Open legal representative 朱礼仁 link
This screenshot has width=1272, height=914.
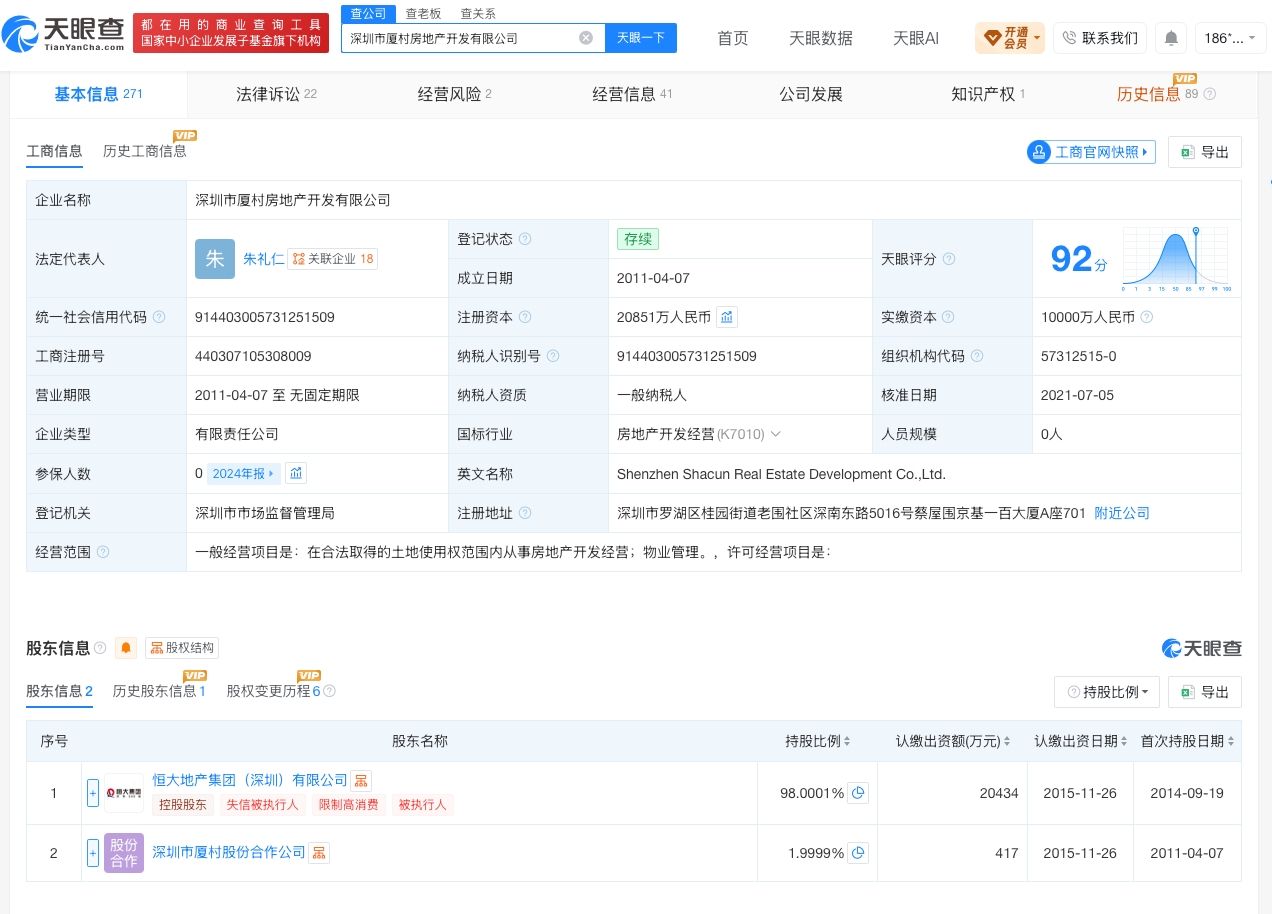tap(264, 259)
